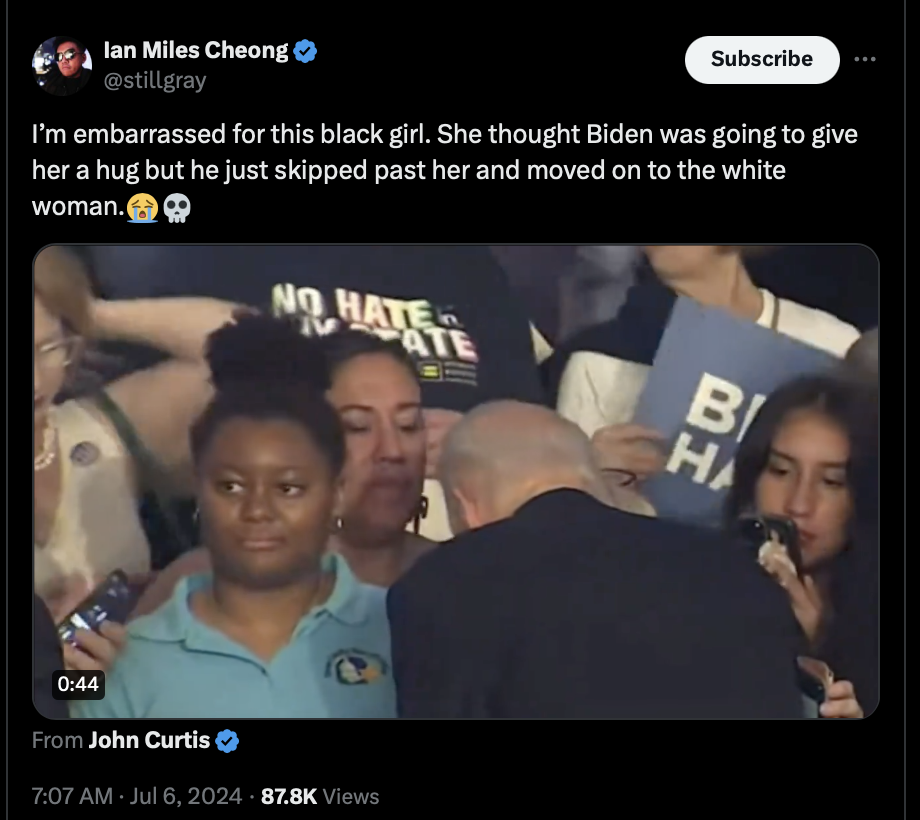This screenshot has height=820, width=920.
Task: Click the "From" label under the video
Action: tap(58, 740)
